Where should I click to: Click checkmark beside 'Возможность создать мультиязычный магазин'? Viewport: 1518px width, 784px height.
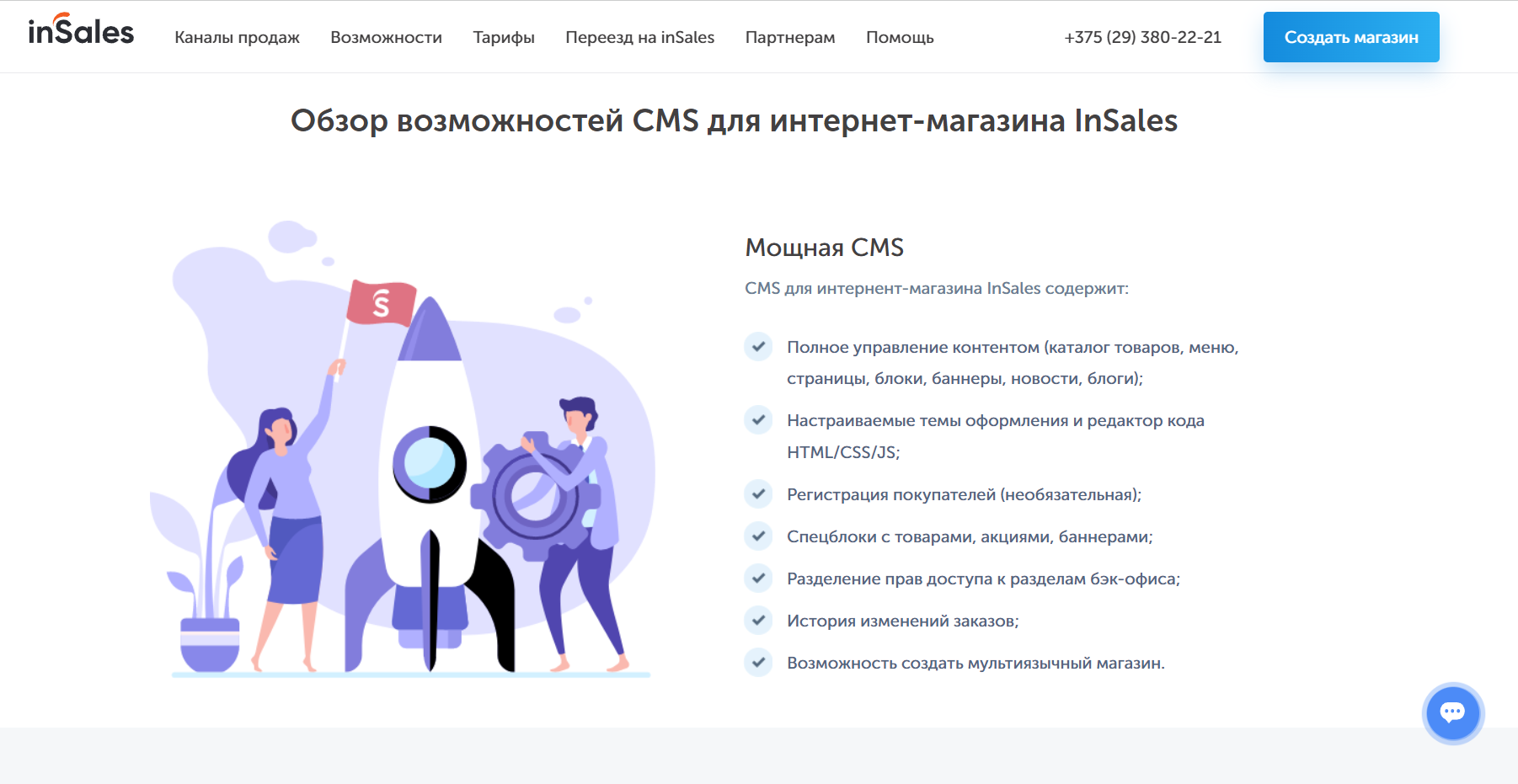(758, 662)
